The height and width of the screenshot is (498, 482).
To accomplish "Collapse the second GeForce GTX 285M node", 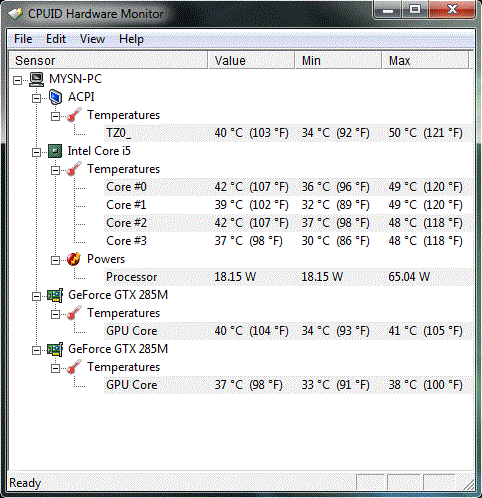I will [36, 350].
